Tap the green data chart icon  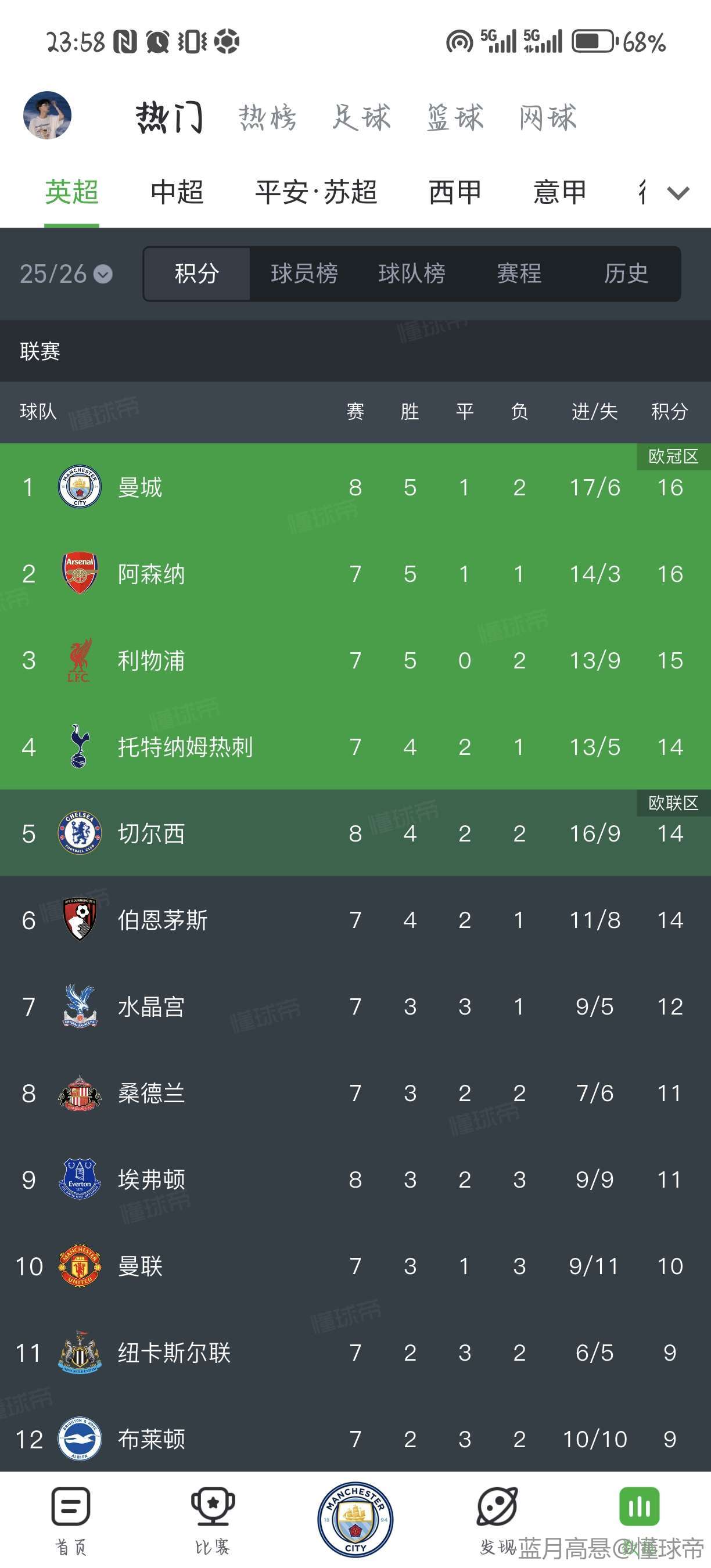point(639,1507)
